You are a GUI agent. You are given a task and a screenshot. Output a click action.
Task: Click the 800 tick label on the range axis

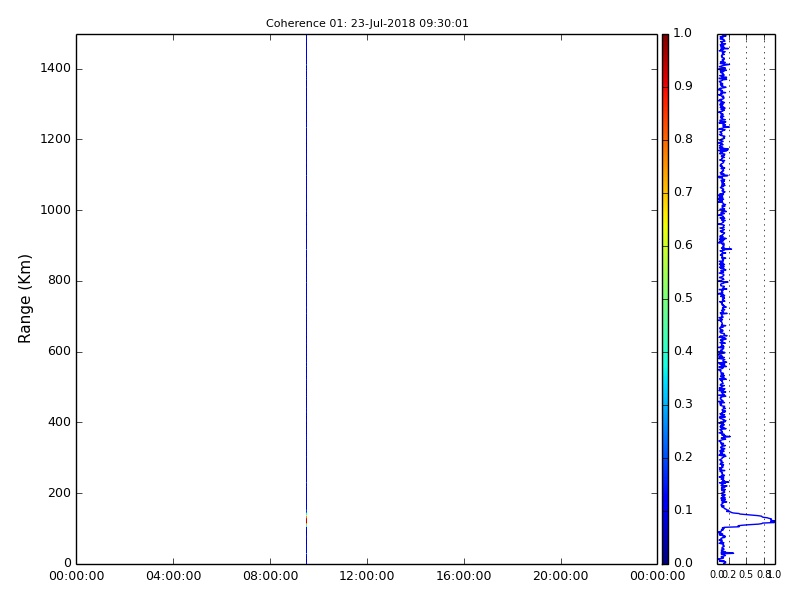point(59,281)
